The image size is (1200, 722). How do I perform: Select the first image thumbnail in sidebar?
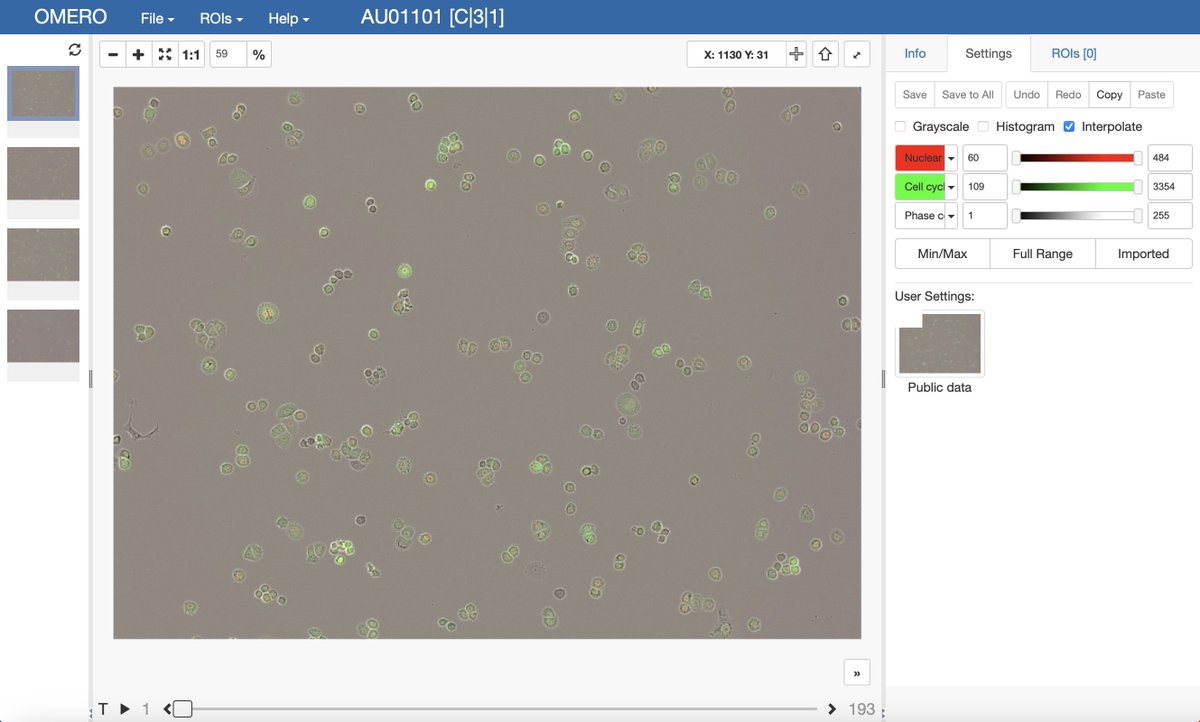pos(43,93)
